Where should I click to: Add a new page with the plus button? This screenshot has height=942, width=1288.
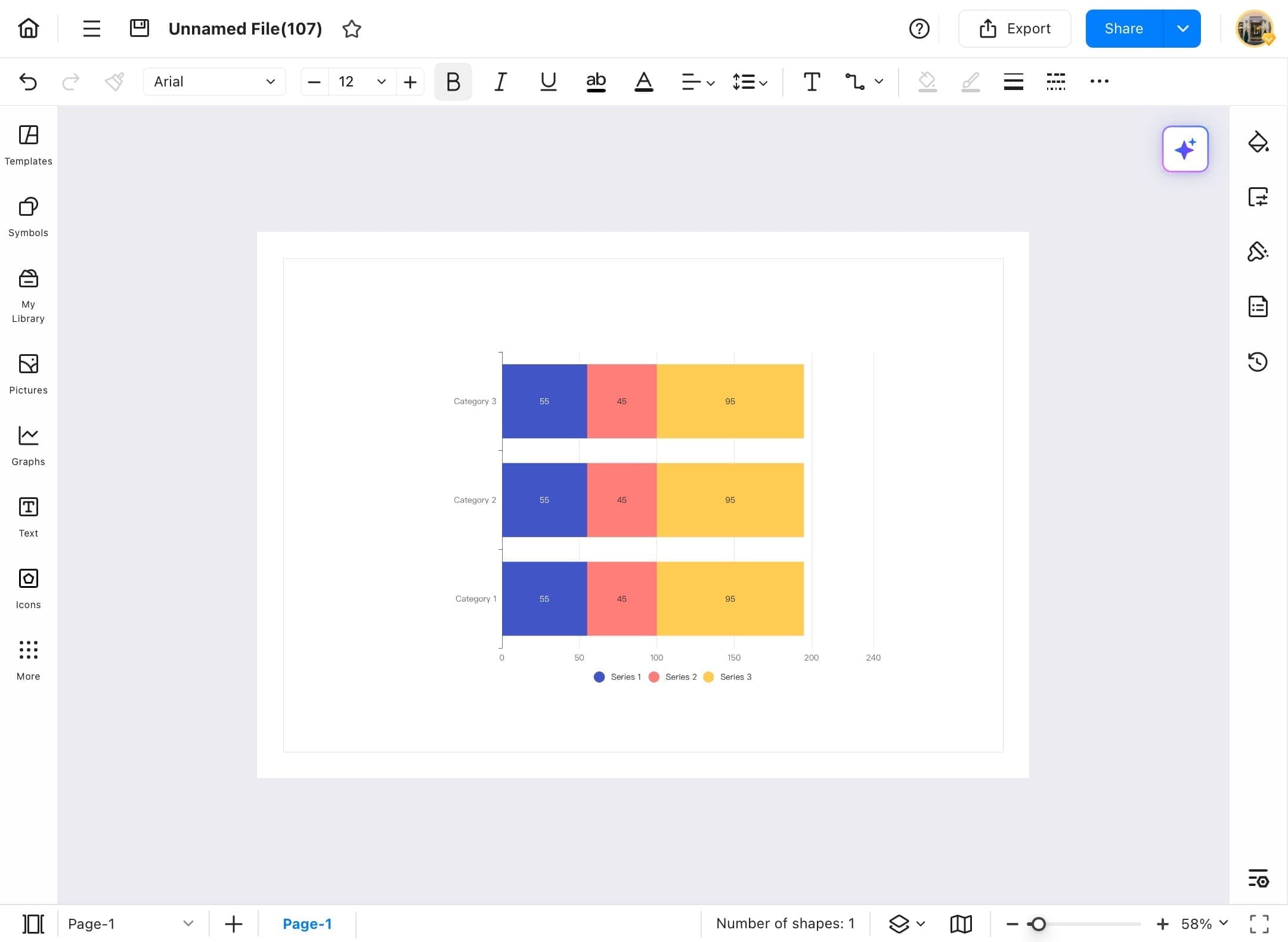[233, 924]
